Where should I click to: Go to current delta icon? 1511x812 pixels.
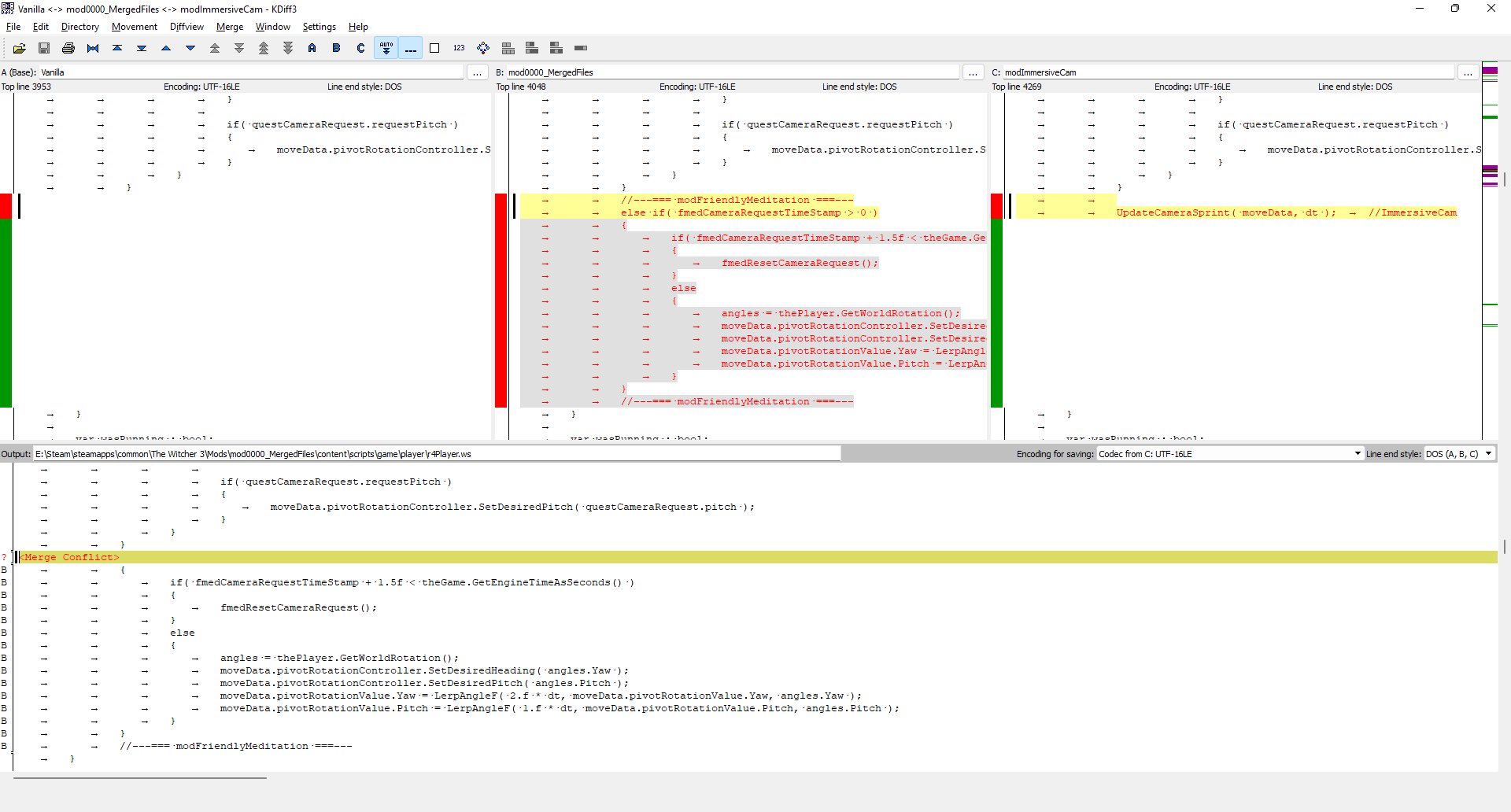click(93, 48)
